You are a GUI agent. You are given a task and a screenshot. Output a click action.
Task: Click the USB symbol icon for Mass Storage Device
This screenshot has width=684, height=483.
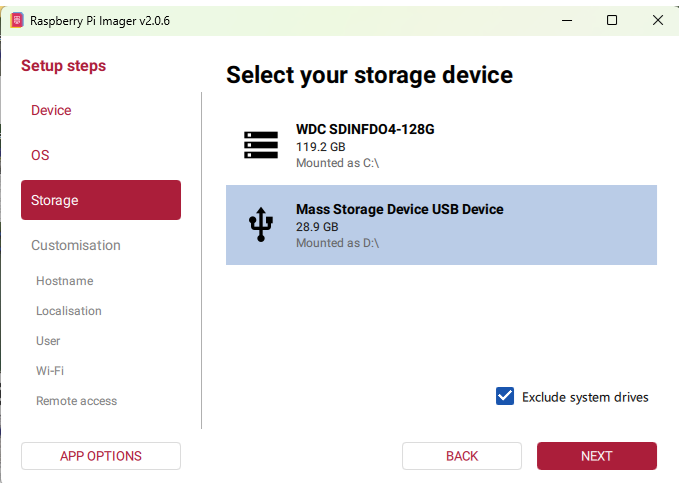[261, 225]
